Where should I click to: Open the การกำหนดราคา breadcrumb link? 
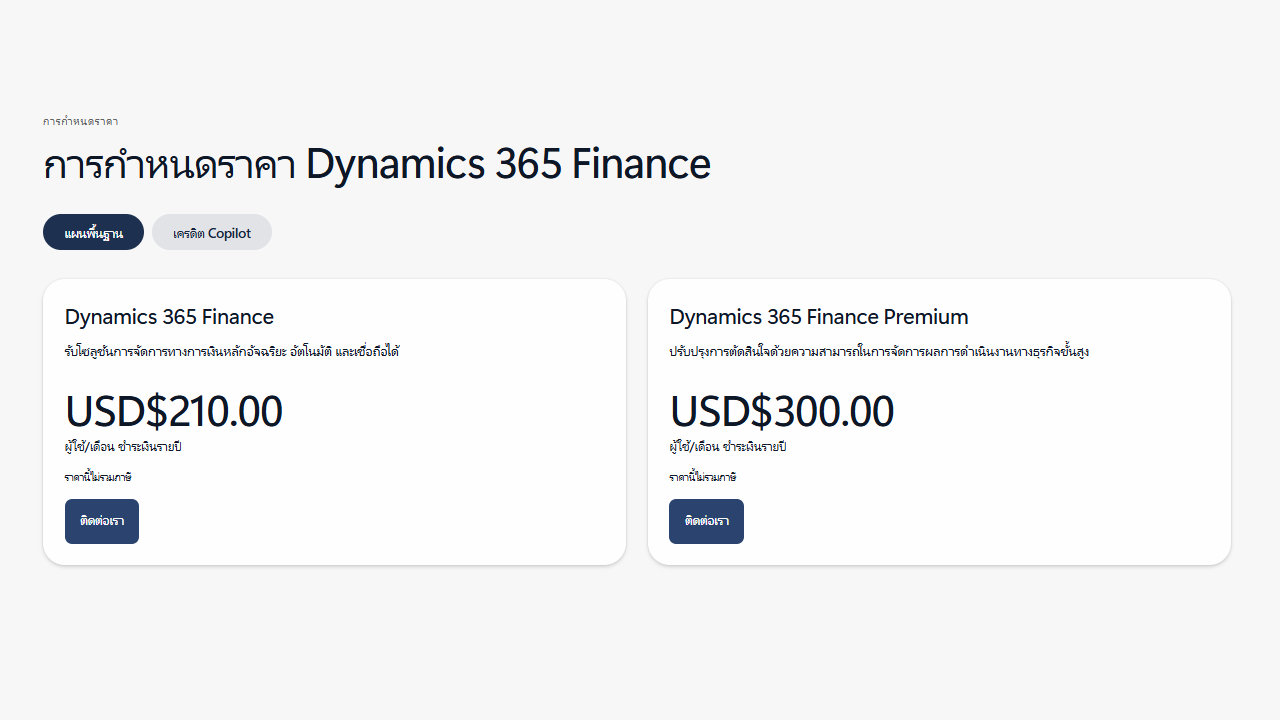coord(80,121)
